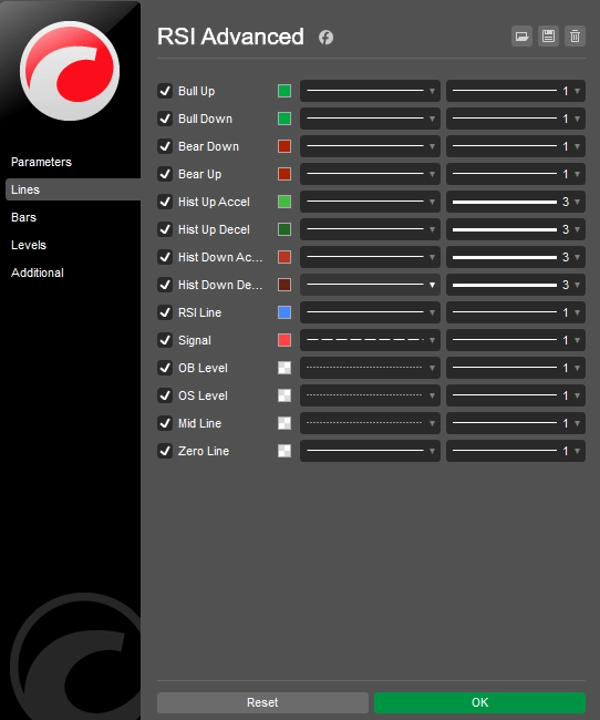Screen dimensions: 600x720
Task: Switch to the Parameters tab
Action: tap(41, 162)
